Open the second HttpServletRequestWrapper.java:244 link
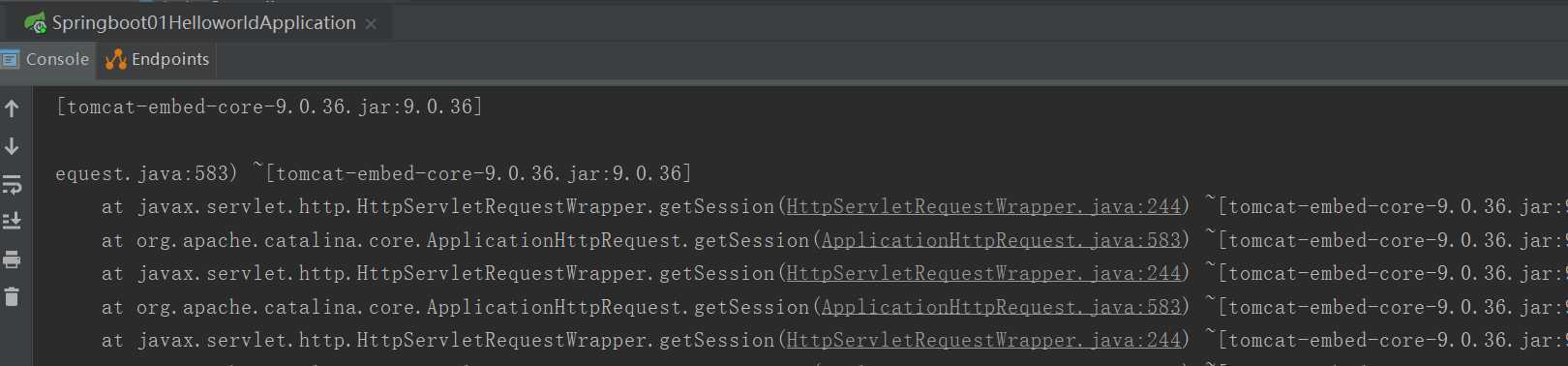Viewport: 1568px width, 366px height. click(x=983, y=273)
